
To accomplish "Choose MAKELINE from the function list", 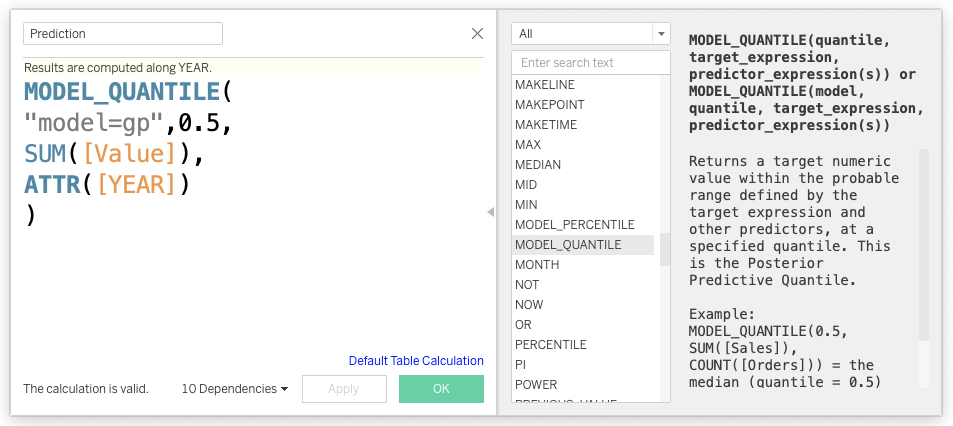I will click(x=545, y=85).
